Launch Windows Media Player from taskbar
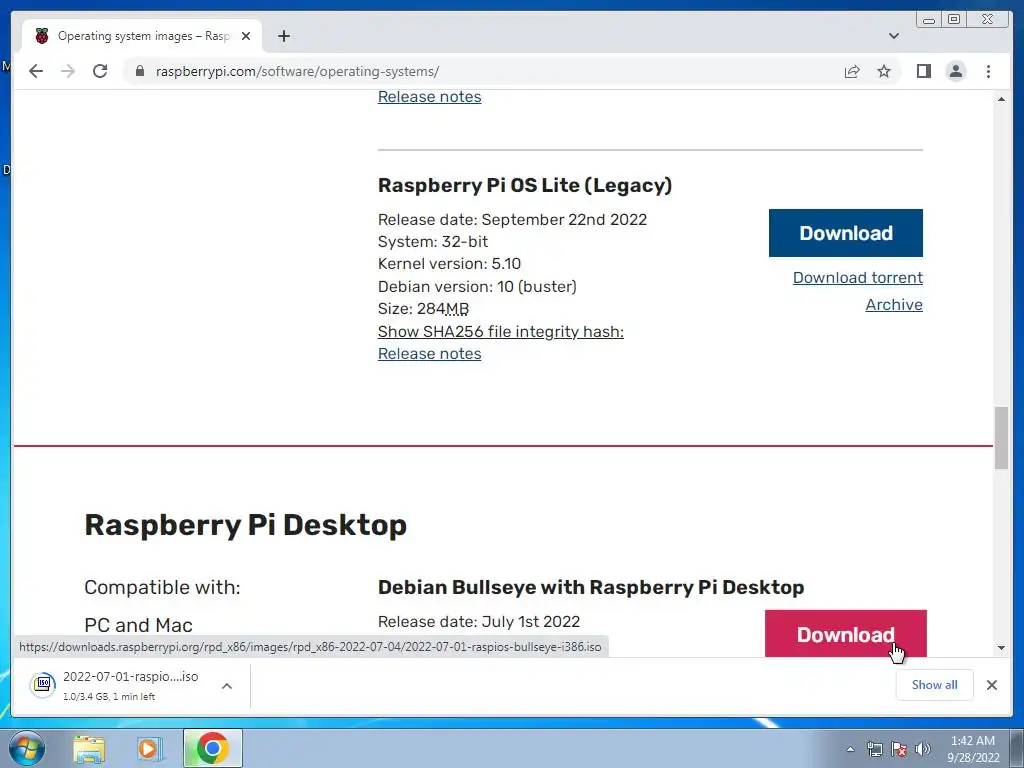Viewport: 1024px width, 768px height. (x=150, y=748)
